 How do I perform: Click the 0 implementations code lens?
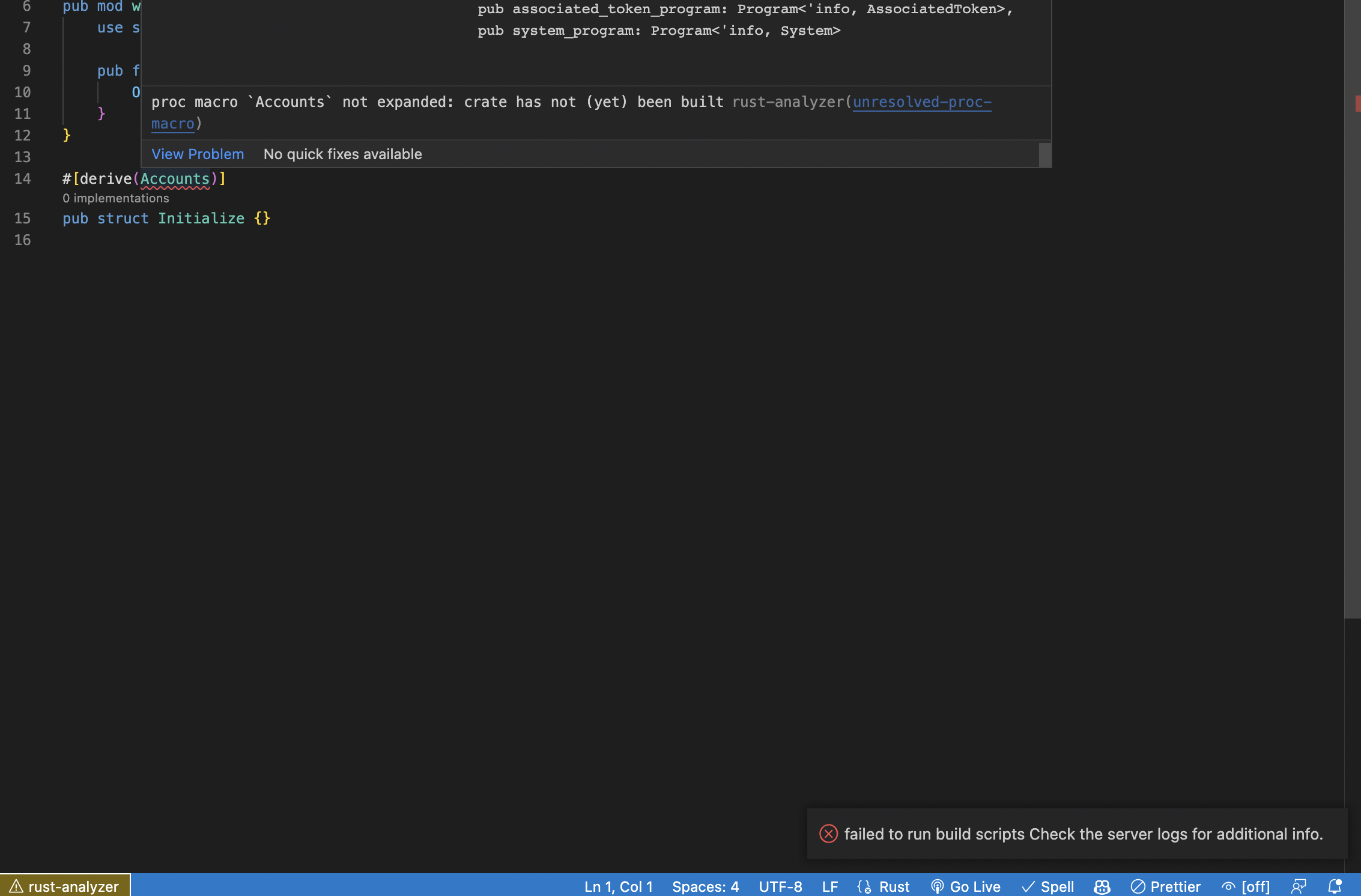coord(116,198)
